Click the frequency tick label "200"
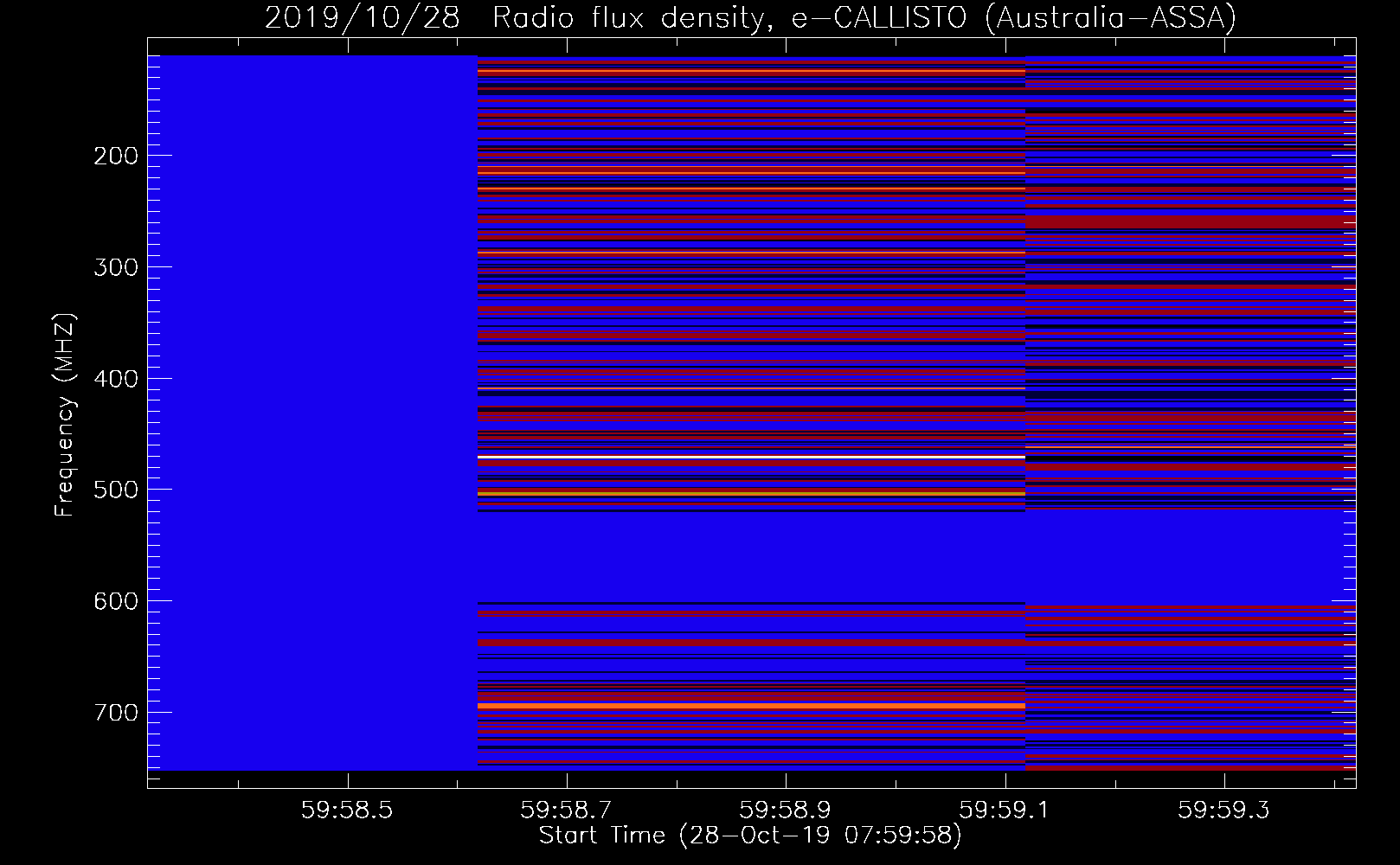Viewport: 1400px width, 865px height. [x=115, y=156]
